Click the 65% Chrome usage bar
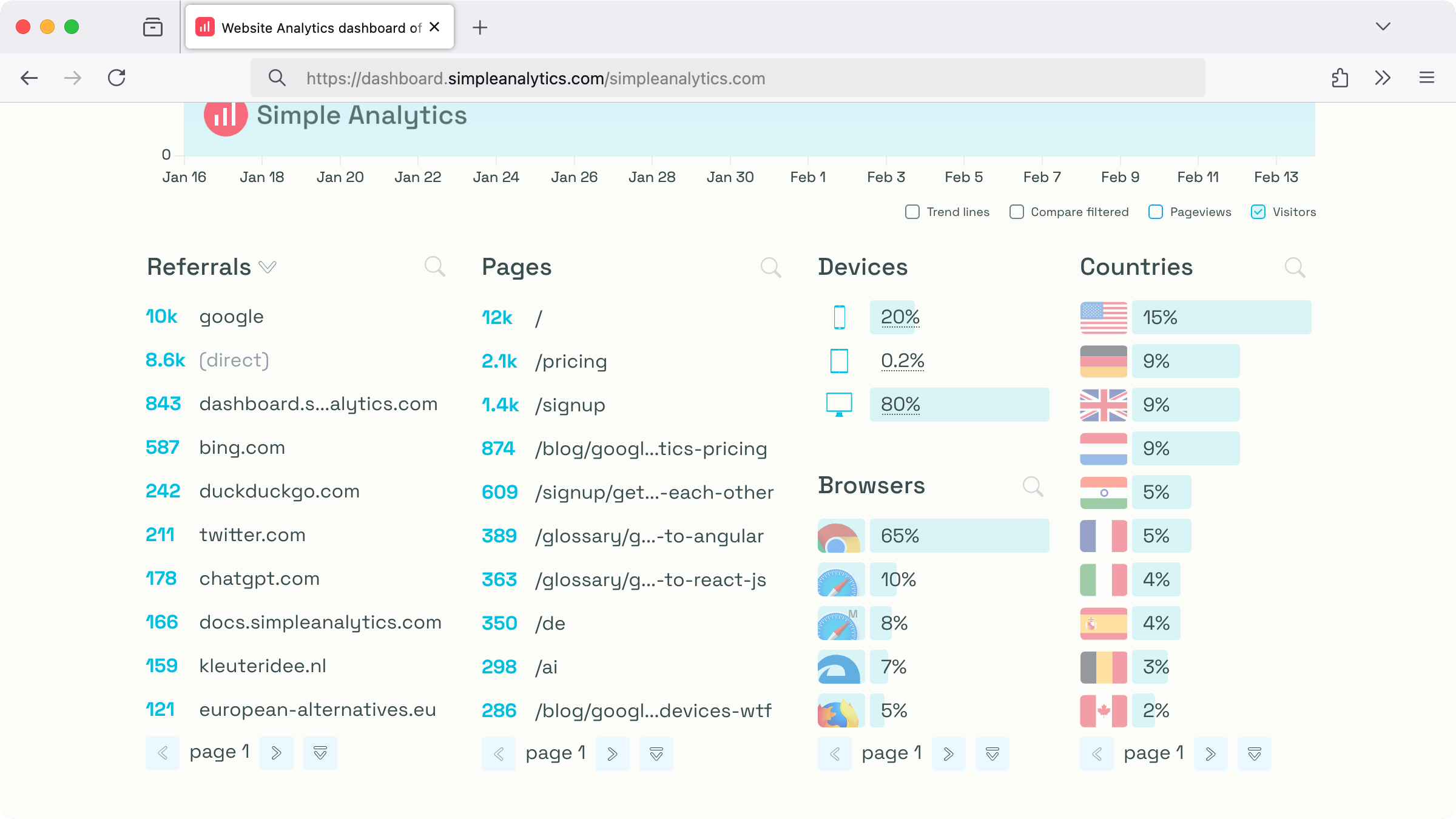Screen dimensions: 1456x819 [960, 536]
